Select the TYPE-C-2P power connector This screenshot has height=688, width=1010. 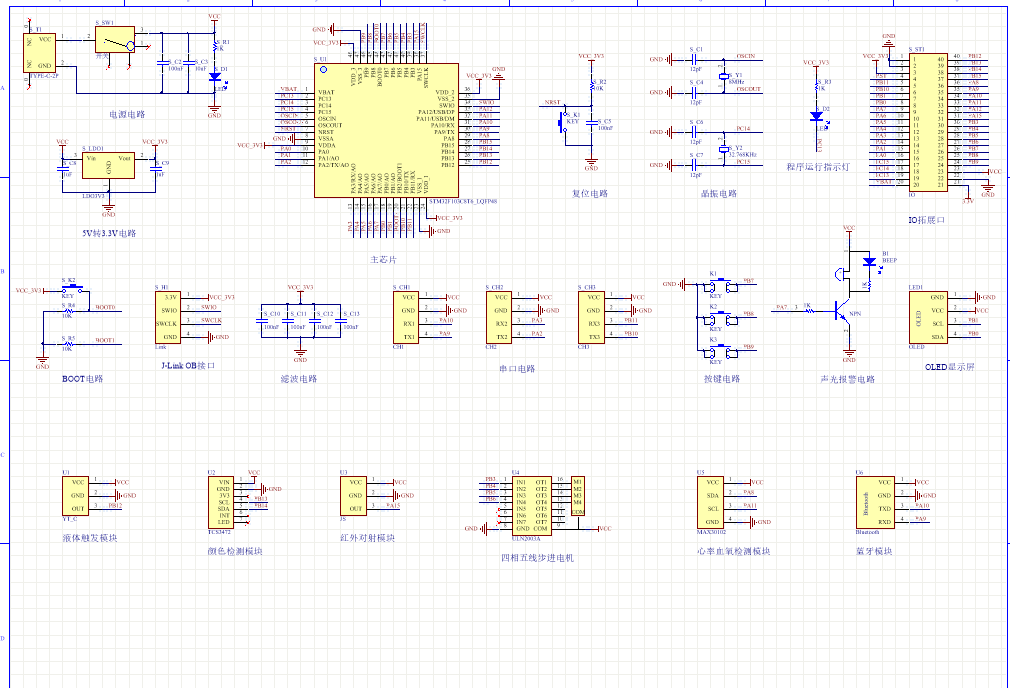coord(42,52)
